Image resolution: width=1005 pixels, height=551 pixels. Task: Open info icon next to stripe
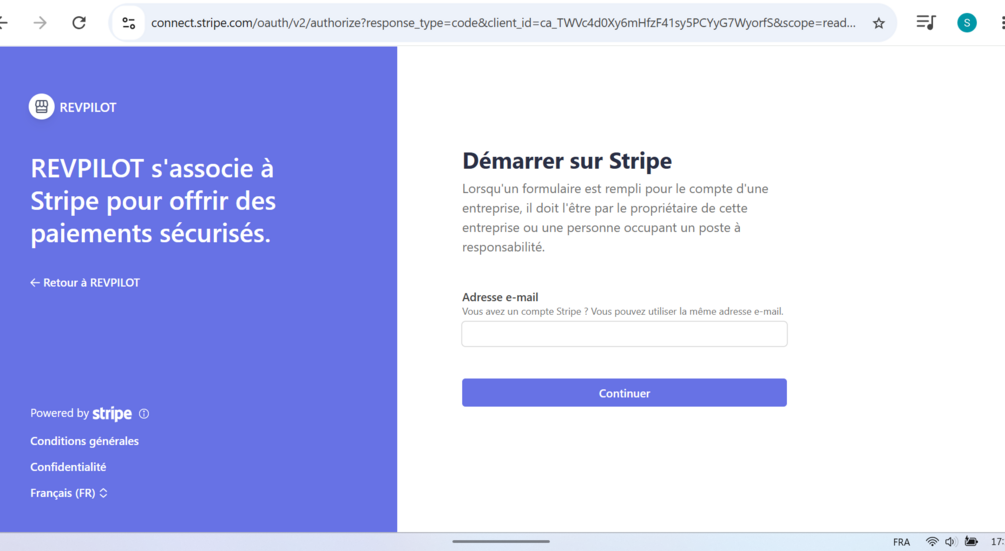[x=144, y=414]
